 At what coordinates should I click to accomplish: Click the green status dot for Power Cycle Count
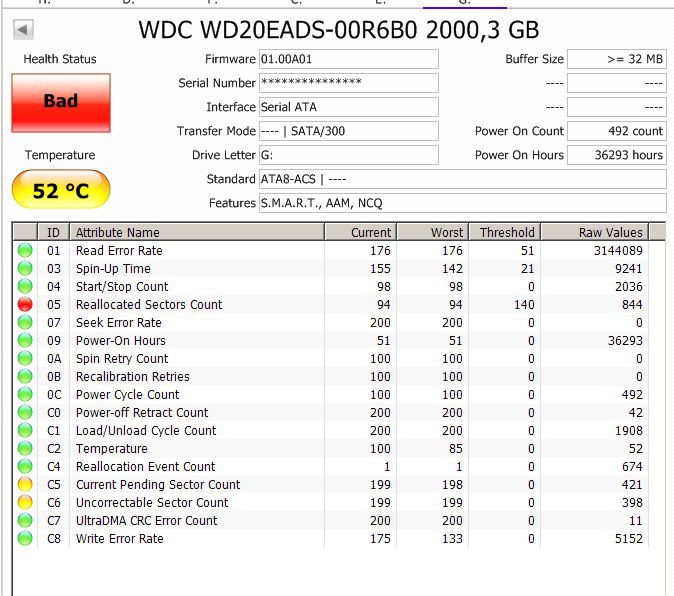point(25,394)
